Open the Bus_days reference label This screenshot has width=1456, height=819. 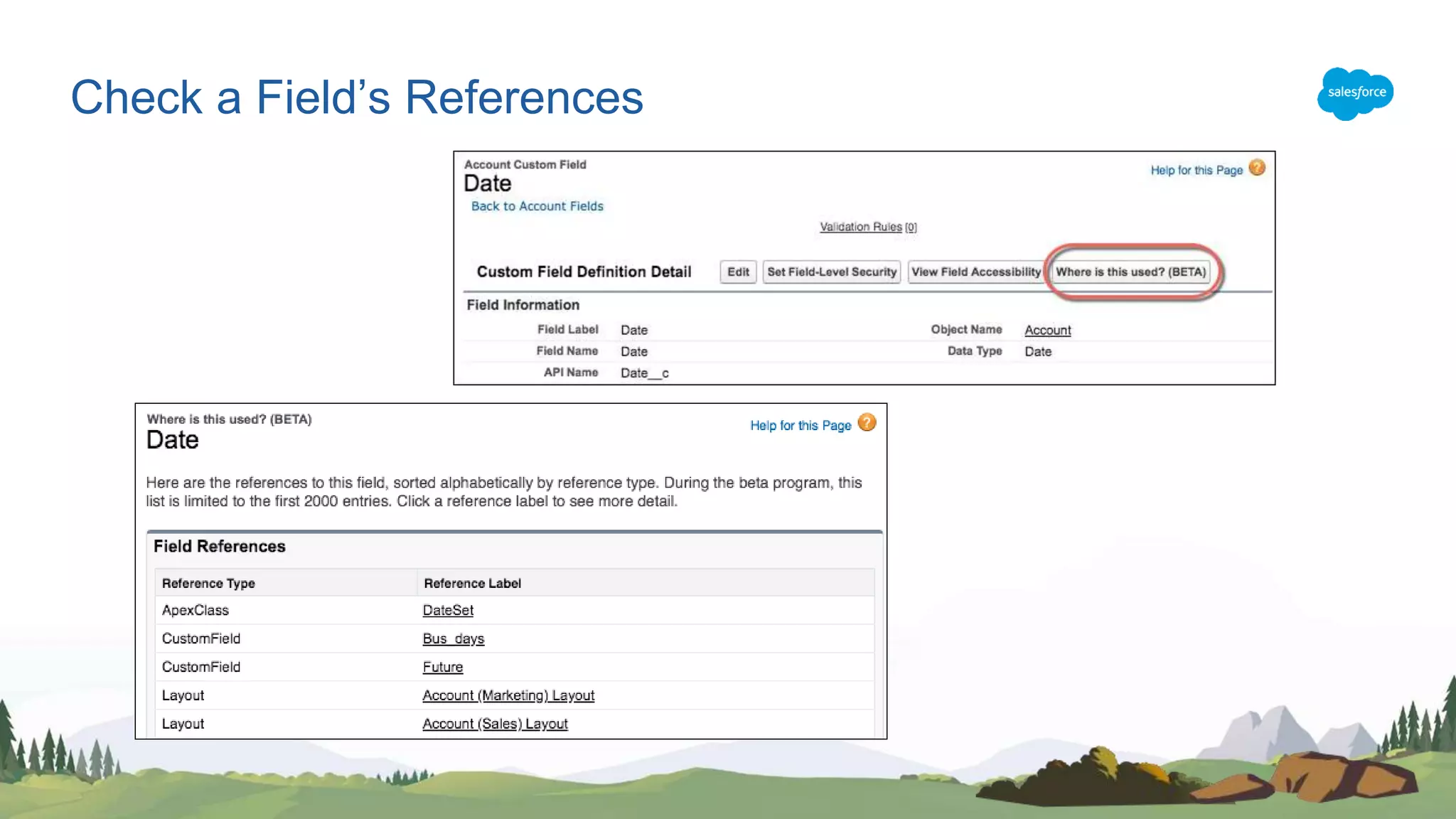(x=453, y=638)
